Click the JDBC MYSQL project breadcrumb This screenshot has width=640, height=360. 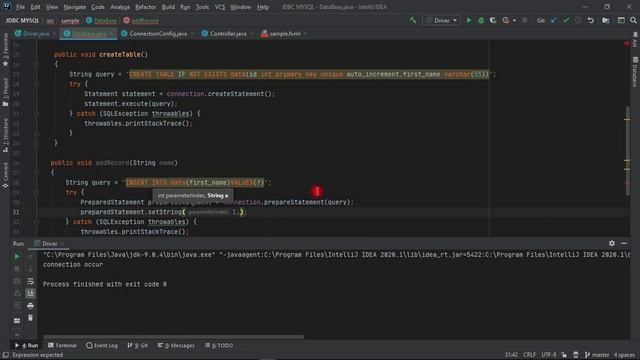click(22, 20)
